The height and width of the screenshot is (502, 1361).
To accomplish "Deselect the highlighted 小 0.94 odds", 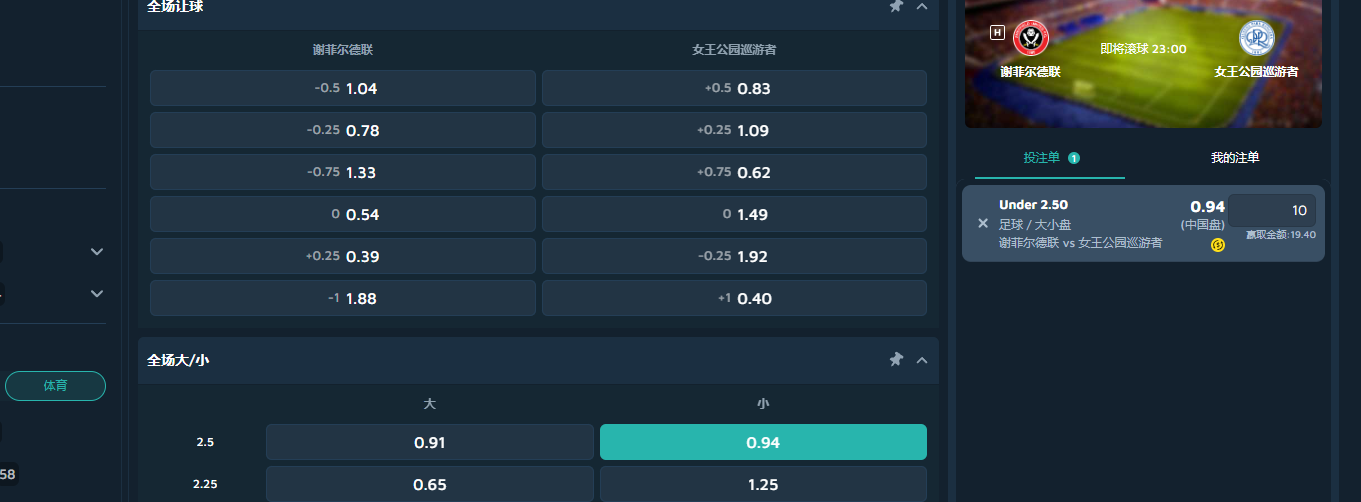I will coord(763,442).
